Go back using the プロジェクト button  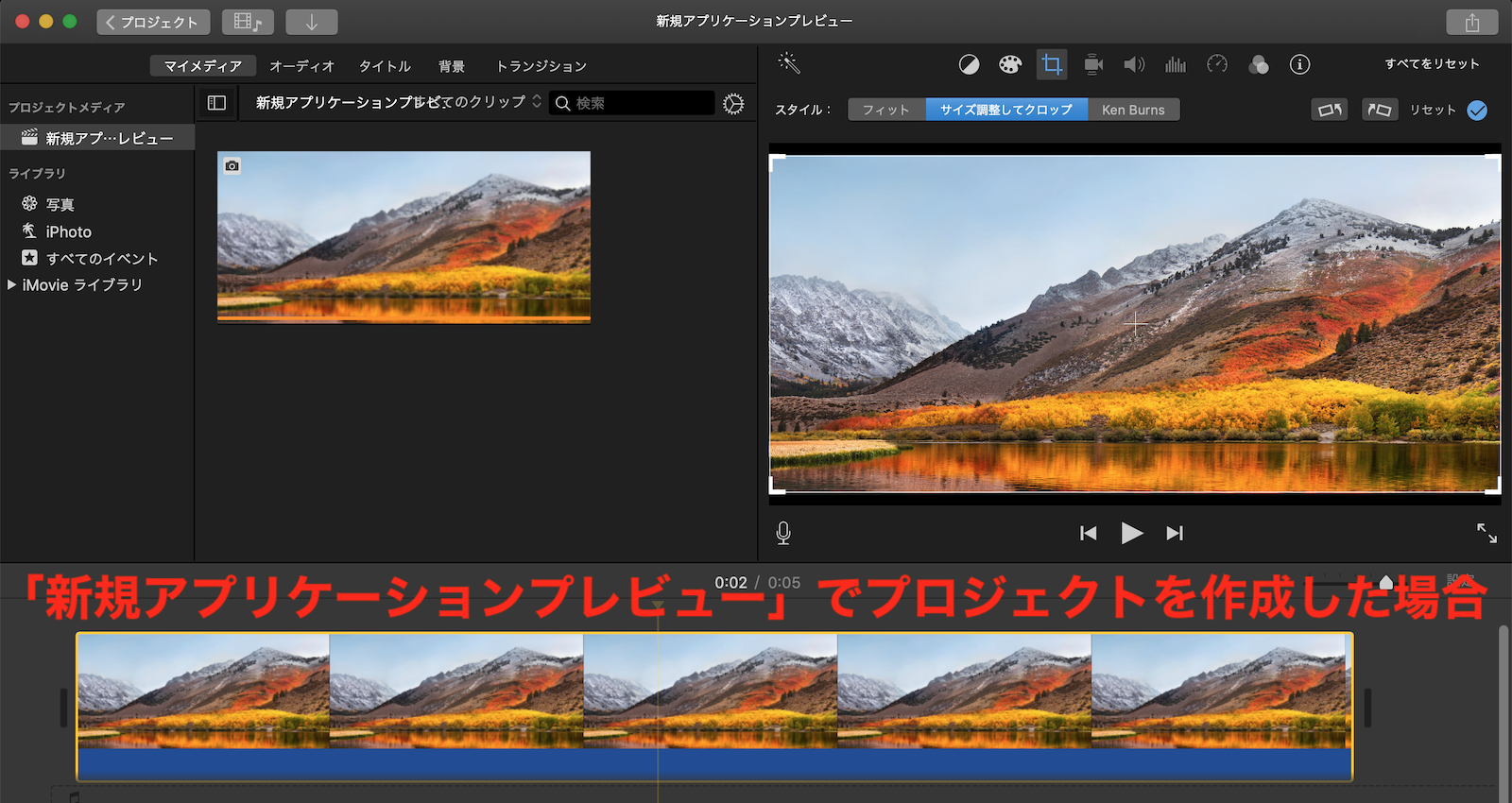point(152,22)
